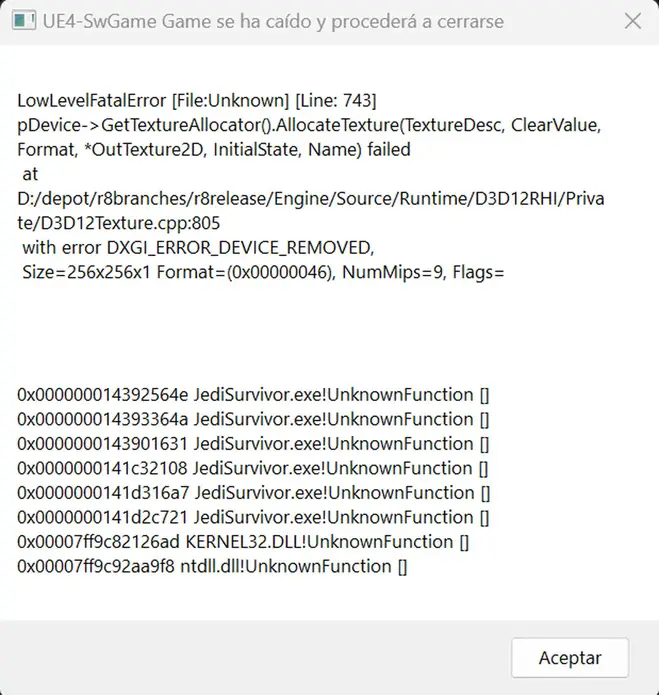Click stack entry 0x0000000141d316a7 JediSurvivor.exe
659x695 pixels.
(x=253, y=493)
